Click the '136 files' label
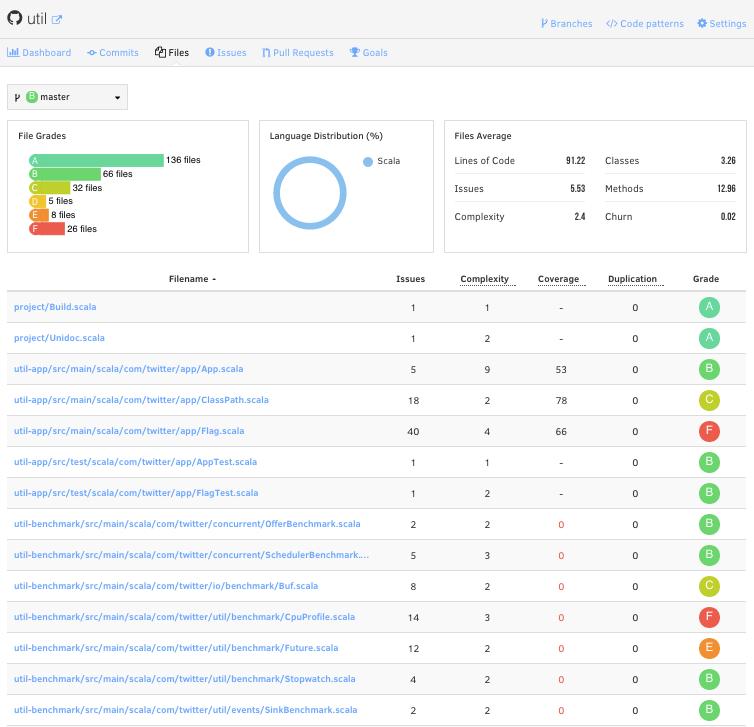The image size is (754, 727). (x=183, y=160)
